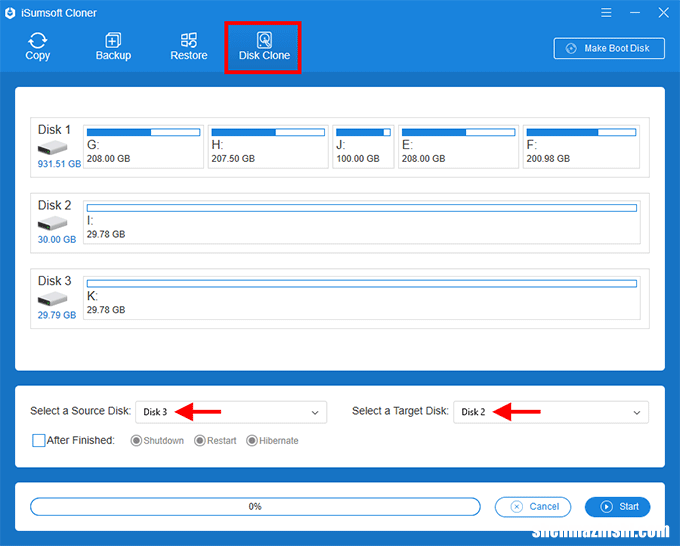
Task: Click the Cancel button
Action: [533, 507]
